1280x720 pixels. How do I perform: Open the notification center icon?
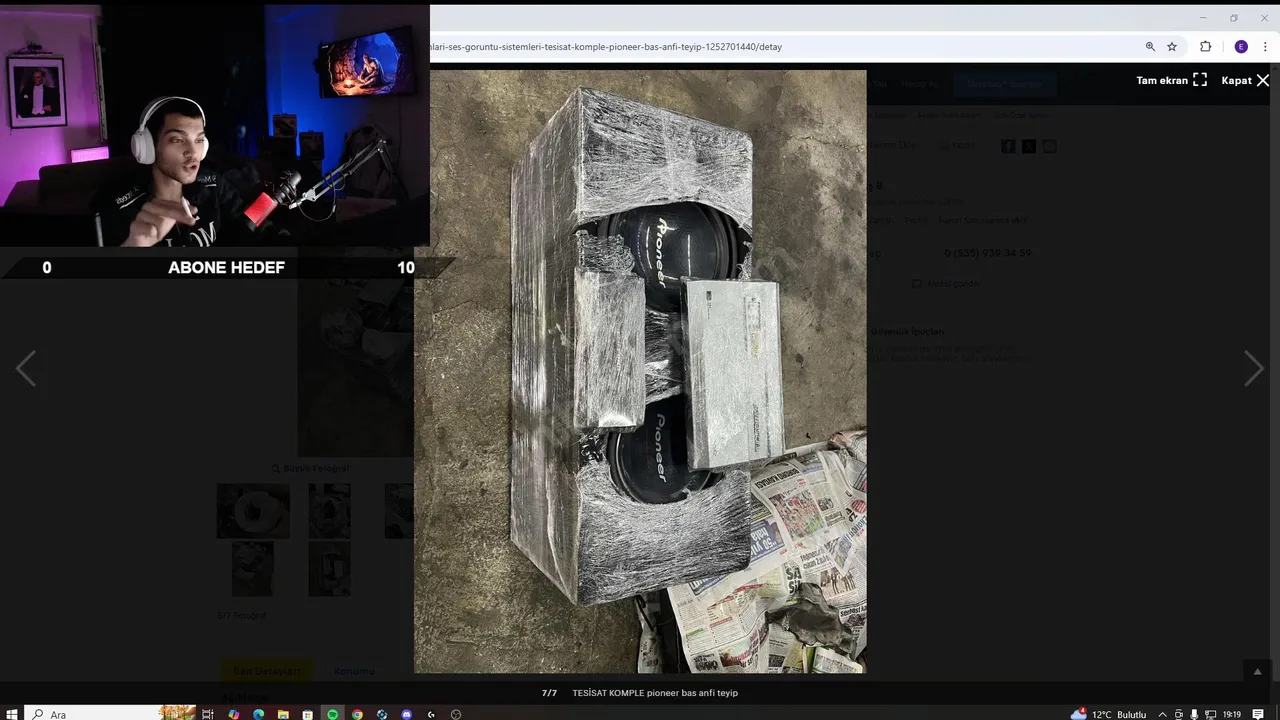(1258, 714)
